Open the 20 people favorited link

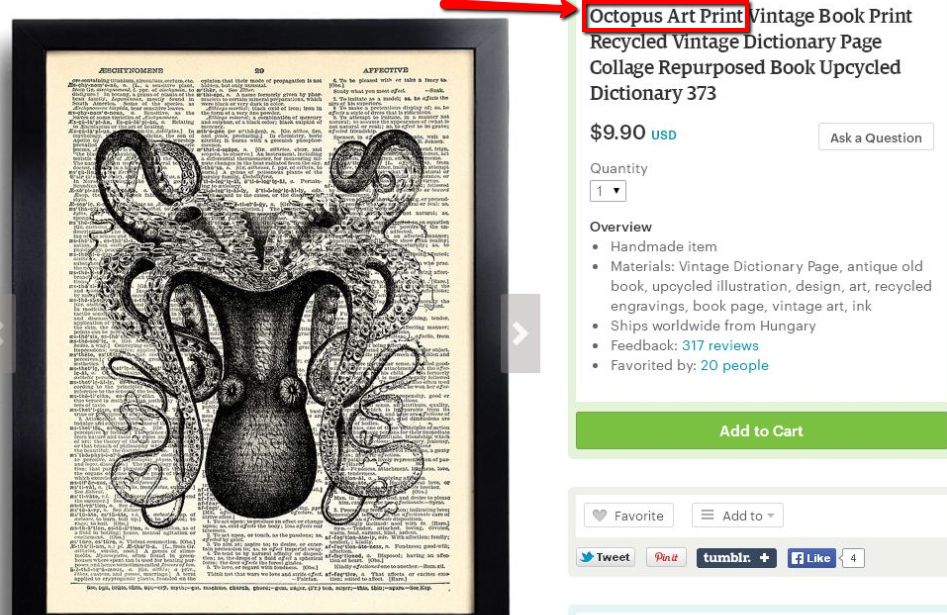tap(734, 365)
